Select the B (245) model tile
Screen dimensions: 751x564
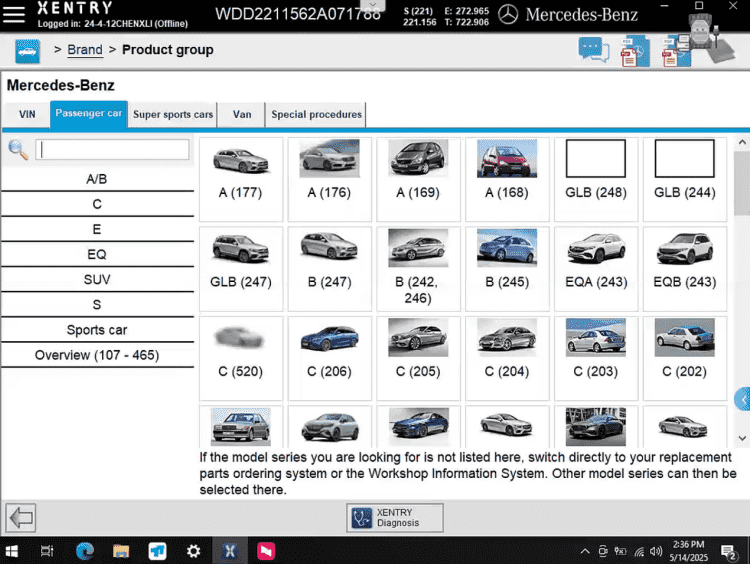(507, 269)
